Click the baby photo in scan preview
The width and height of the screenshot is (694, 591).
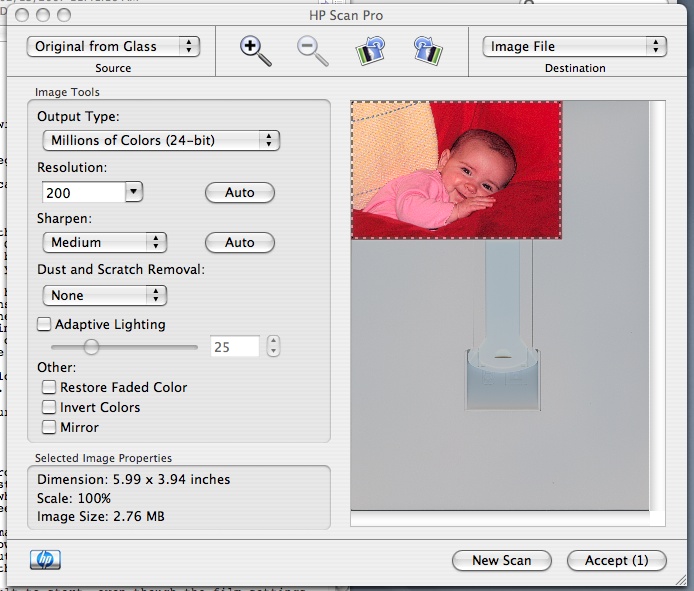pyautogui.click(x=456, y=170)
